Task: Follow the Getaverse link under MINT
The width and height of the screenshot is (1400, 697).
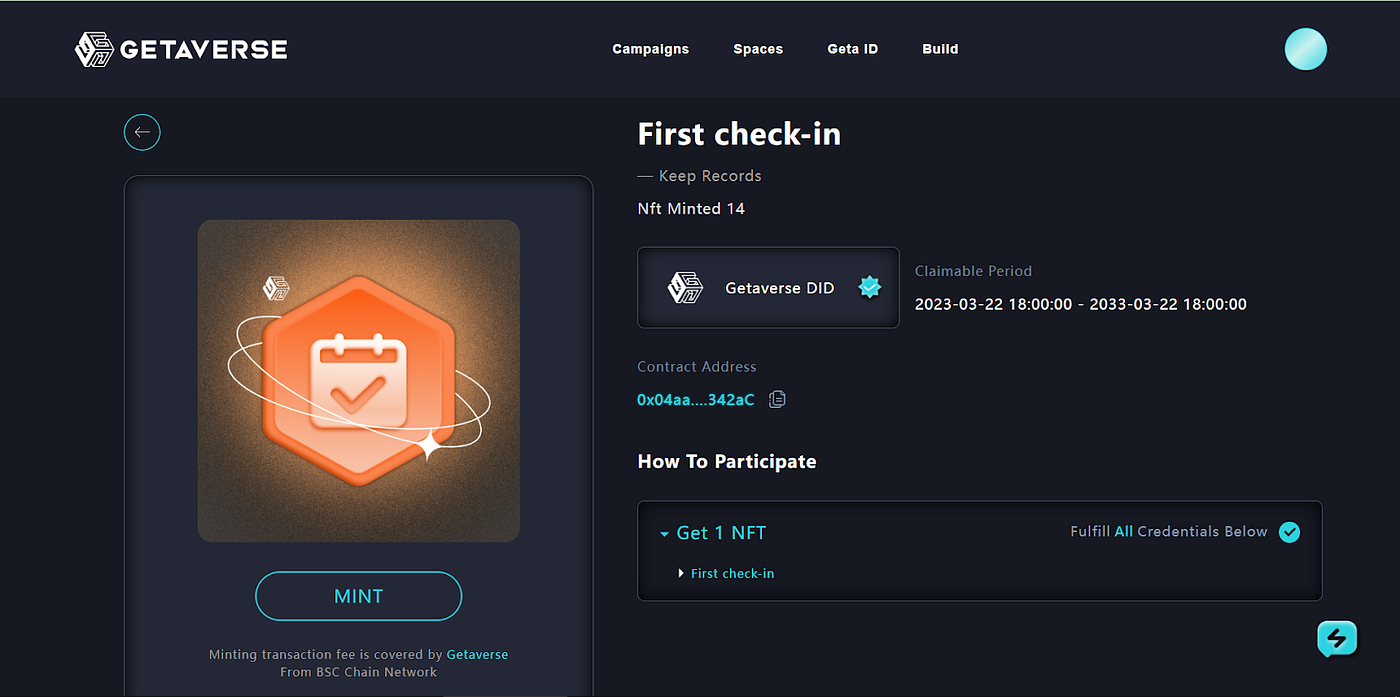Action: tap(477, 655)
